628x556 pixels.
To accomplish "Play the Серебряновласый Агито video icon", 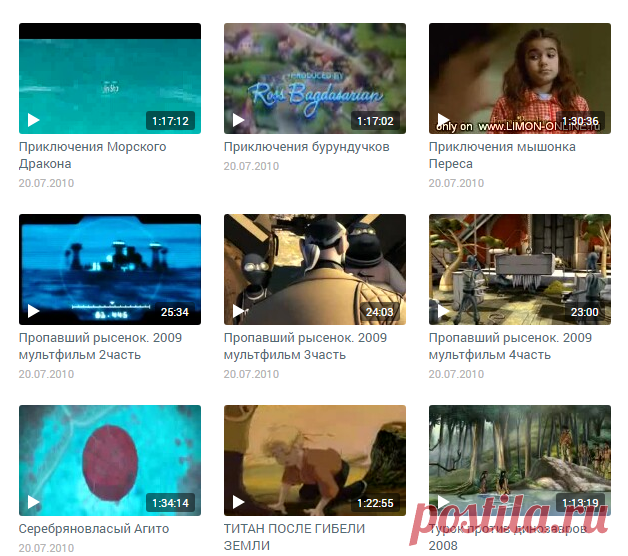I will [34, 502].
